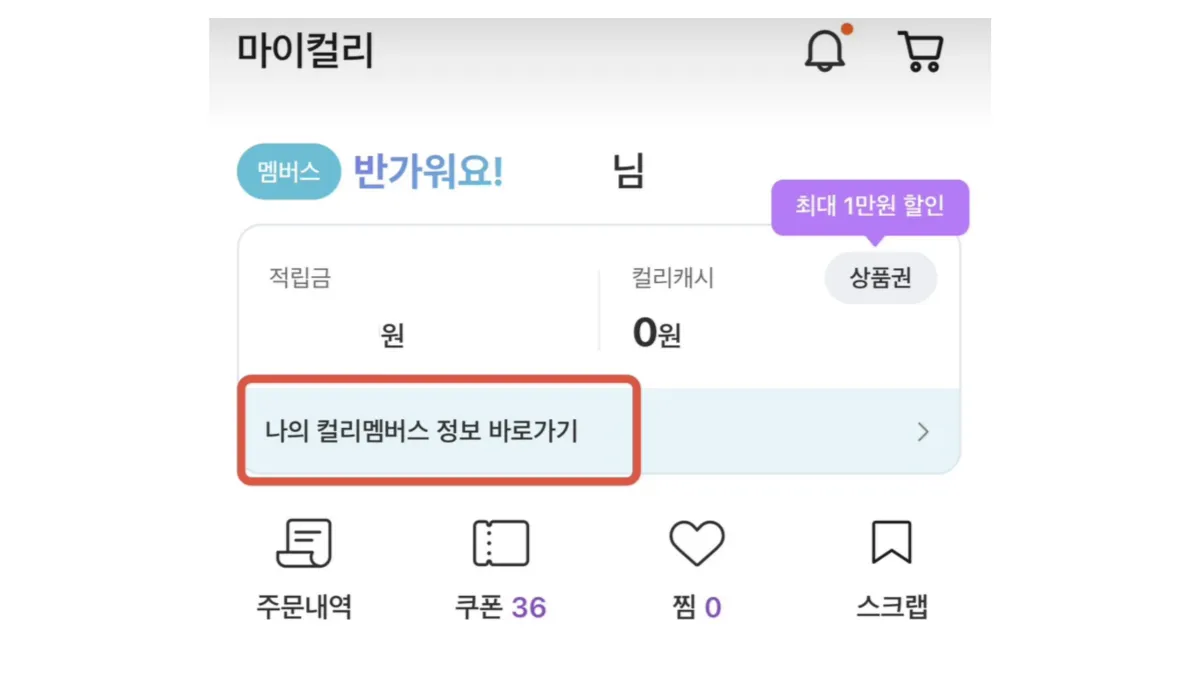1200x675 pixels.
Task: Tap the 찜 heart icon
Action: pos(696,545)
